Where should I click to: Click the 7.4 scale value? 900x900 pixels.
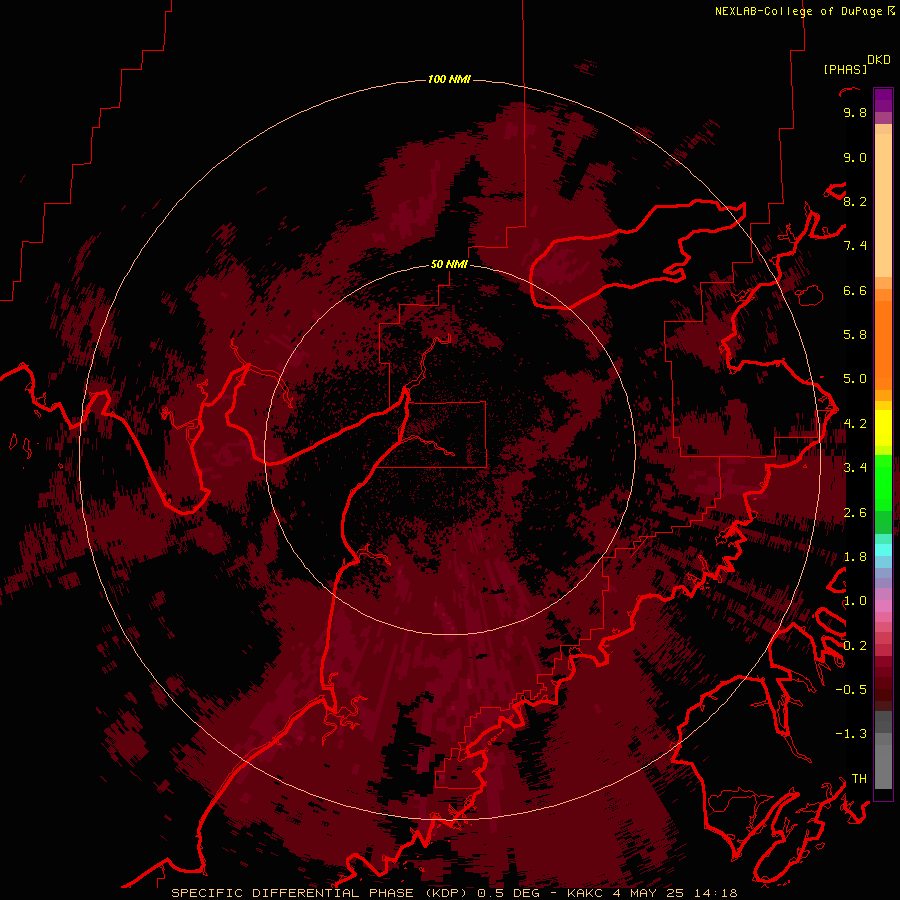(x=855, y=246)
